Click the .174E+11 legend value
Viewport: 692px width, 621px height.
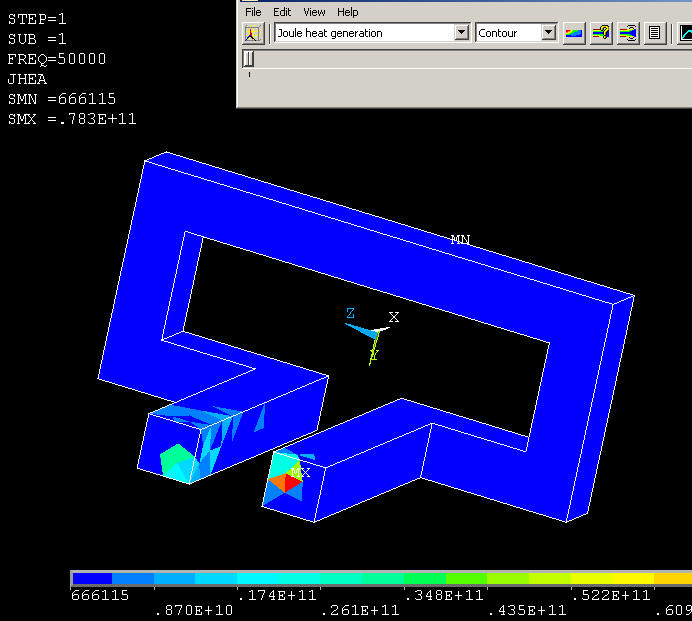pyautogui.click(x=277, y=595)
